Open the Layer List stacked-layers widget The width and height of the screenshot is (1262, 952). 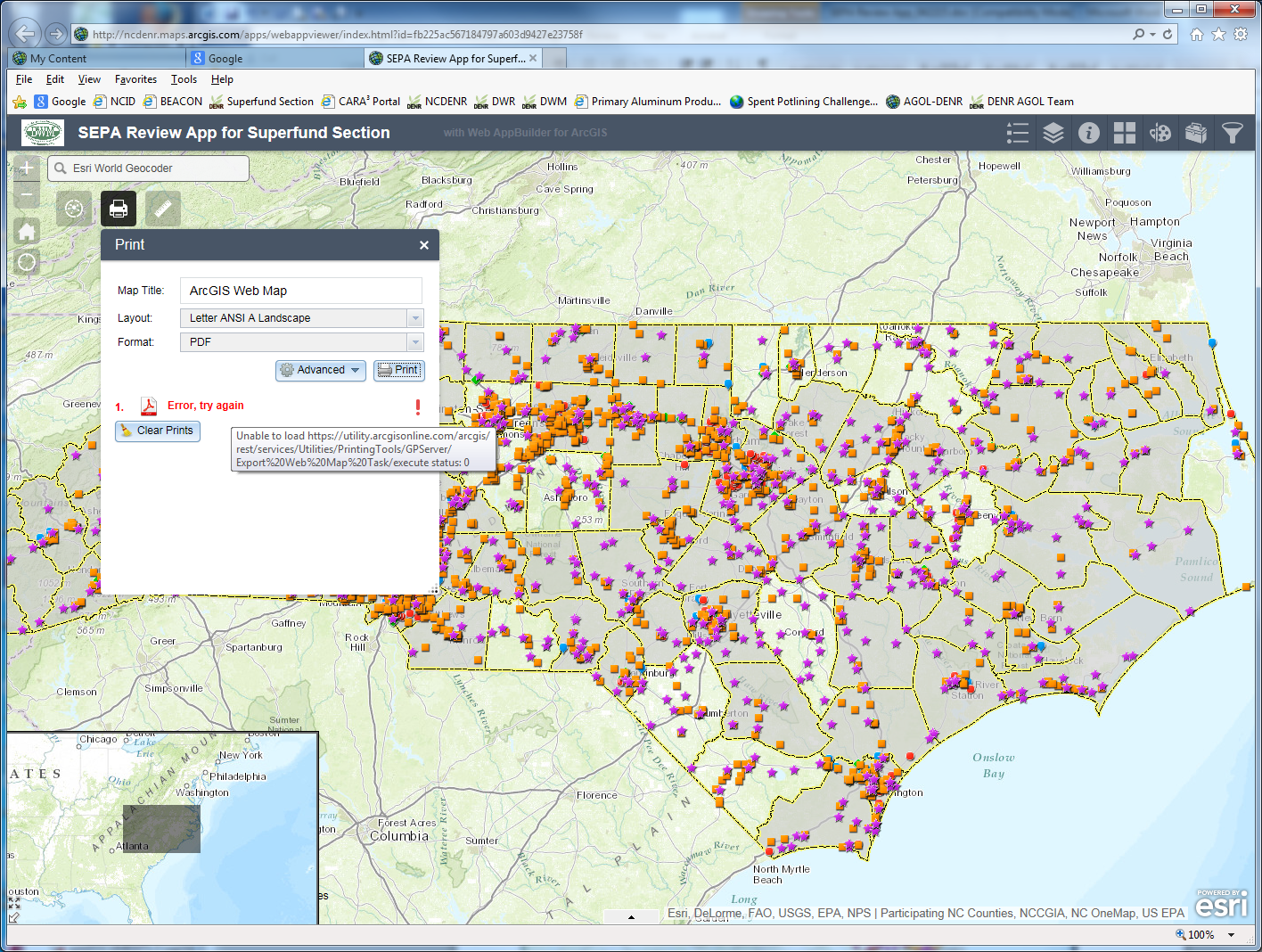(x=1053, y=134)
